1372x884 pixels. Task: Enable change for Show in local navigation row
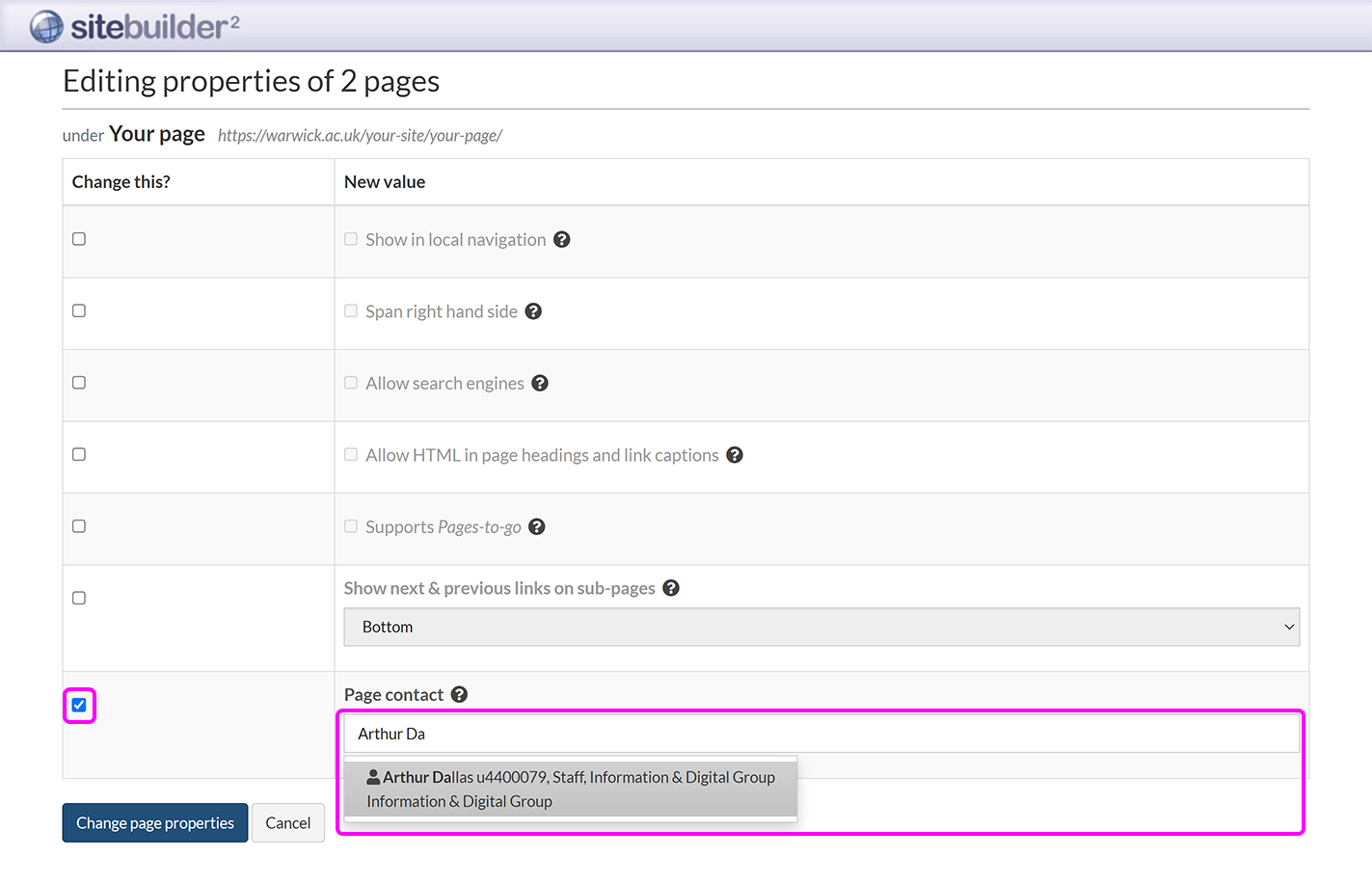point(79,239)
